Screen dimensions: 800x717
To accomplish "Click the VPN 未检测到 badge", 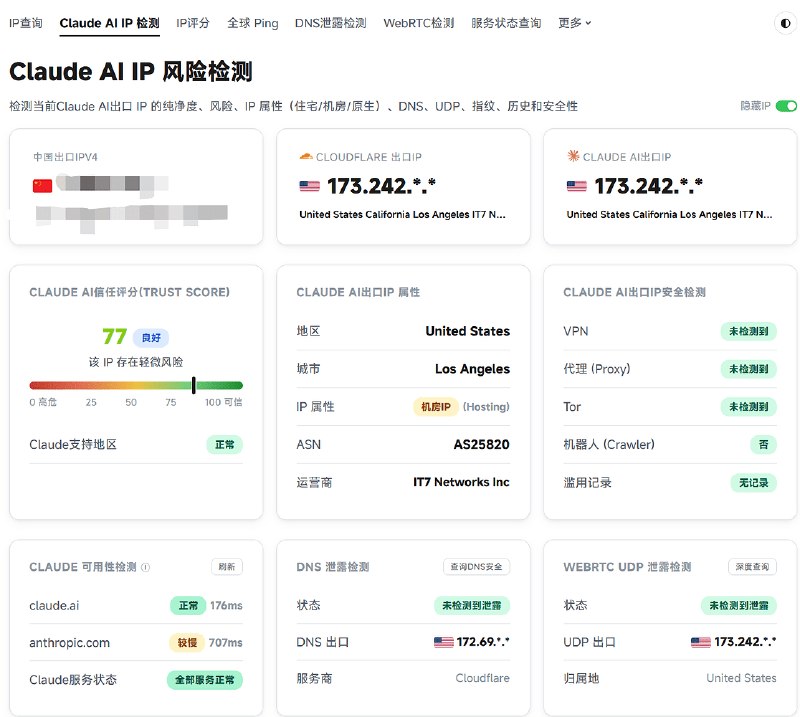I will 748,331.
